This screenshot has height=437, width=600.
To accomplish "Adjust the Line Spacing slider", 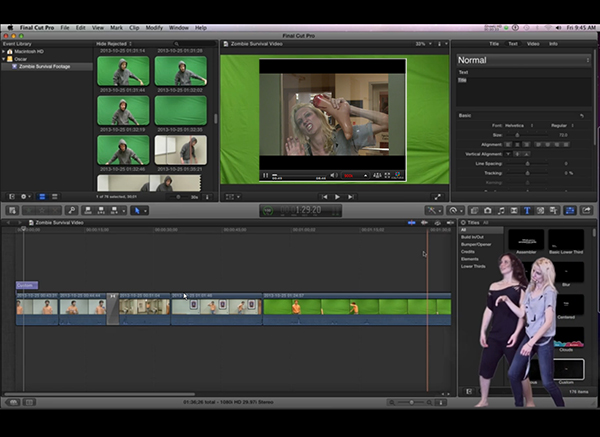I will [x=527, y=164].
